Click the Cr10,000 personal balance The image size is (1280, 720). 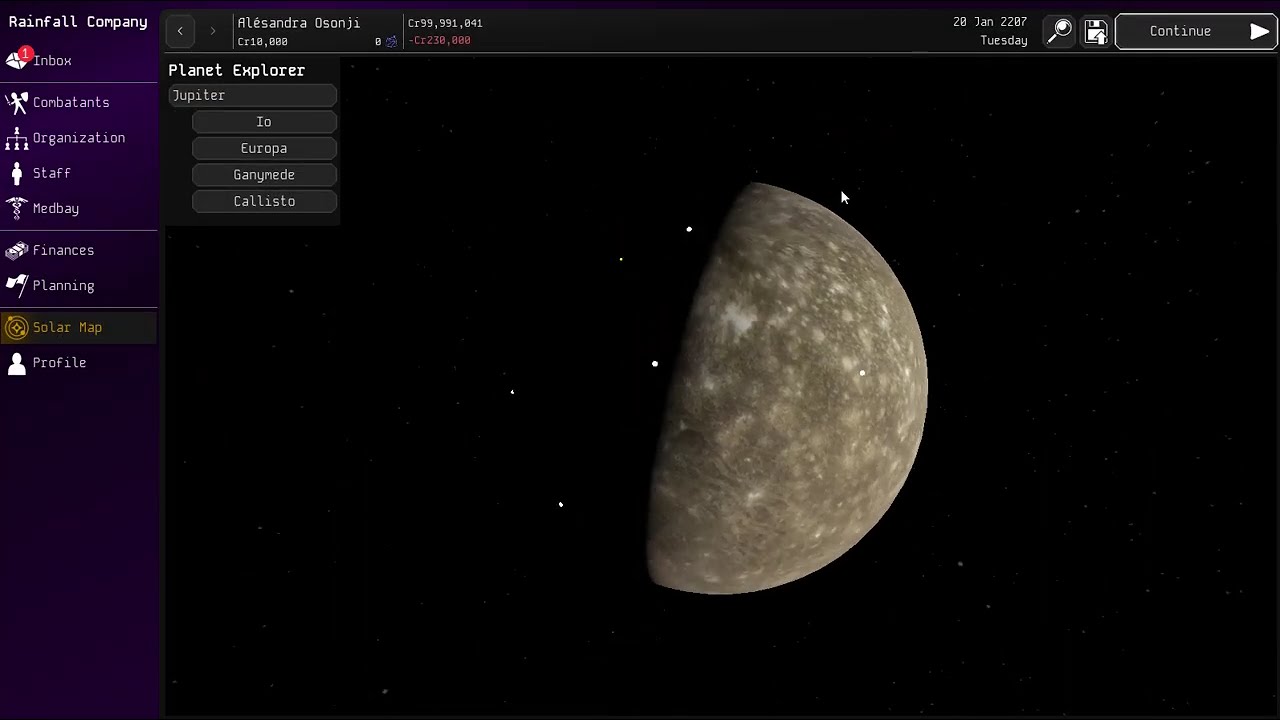click(263, 42)
